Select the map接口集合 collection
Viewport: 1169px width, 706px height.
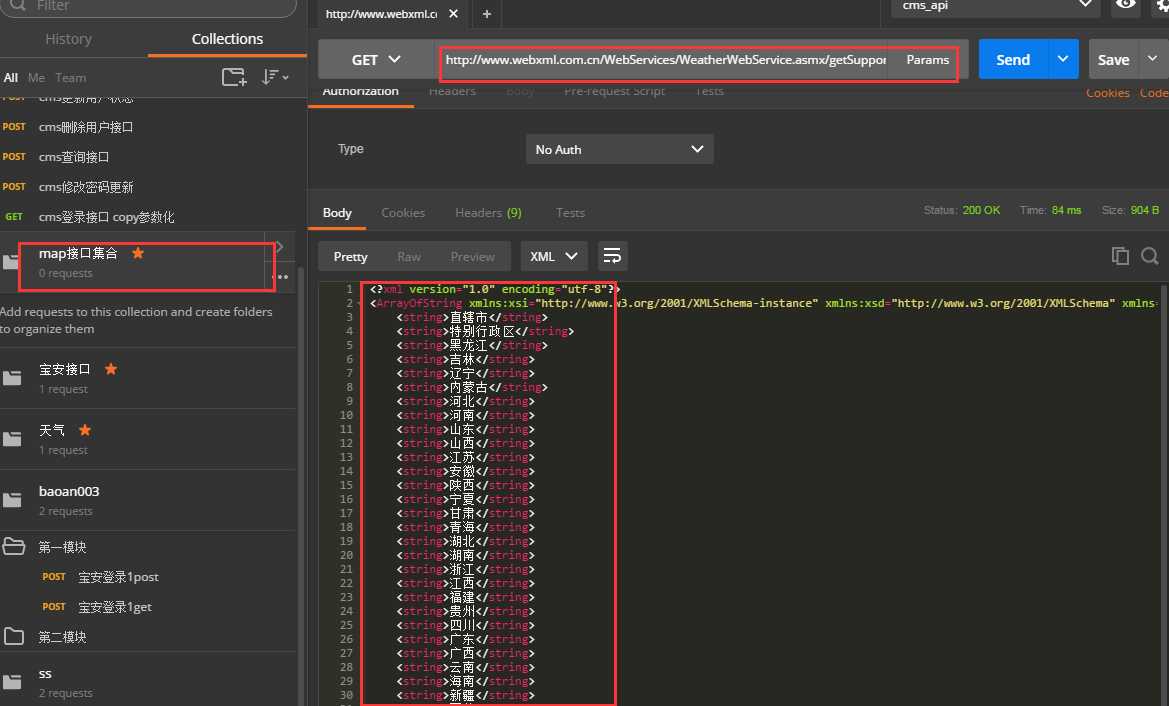[x=148, y=262]
